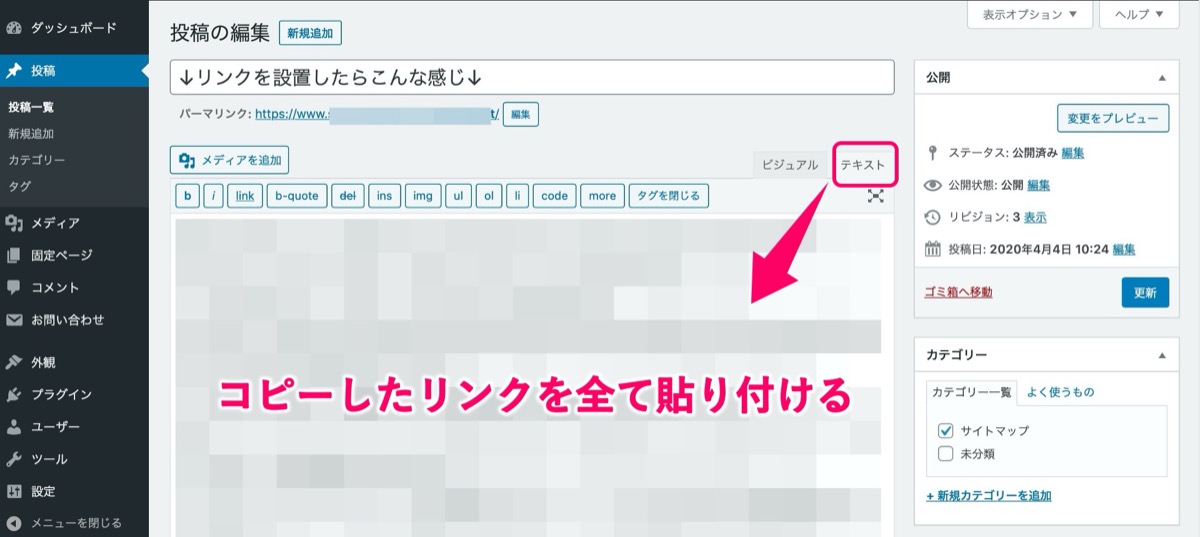The height and width of the screenshot is (537, 1200).
Task: Open the 表示オプション dropdown
Action: [1030, 15]
